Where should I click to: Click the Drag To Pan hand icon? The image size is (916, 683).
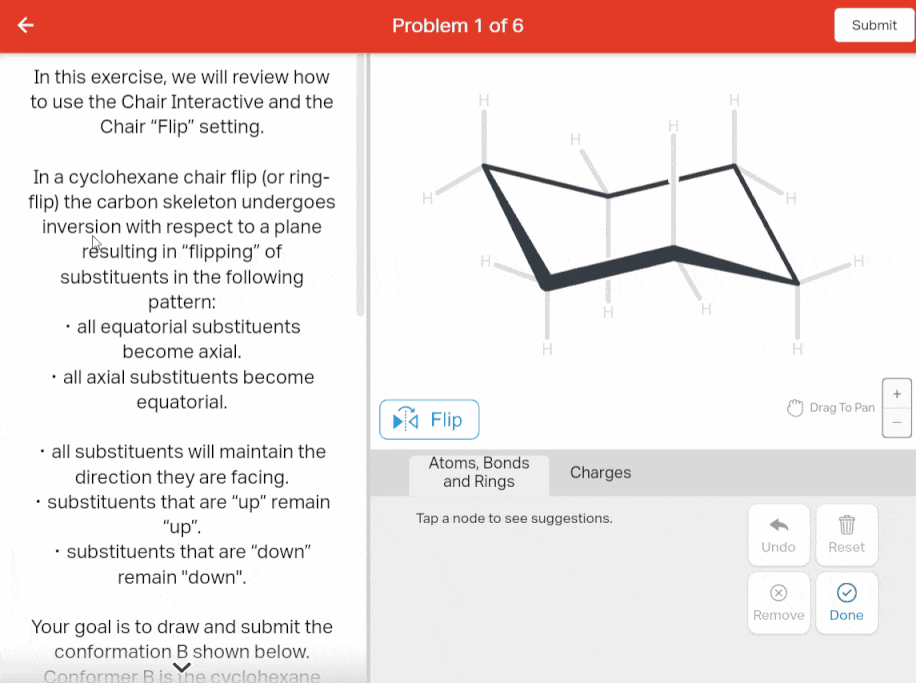pyautogui.click(x=795, y=408)
